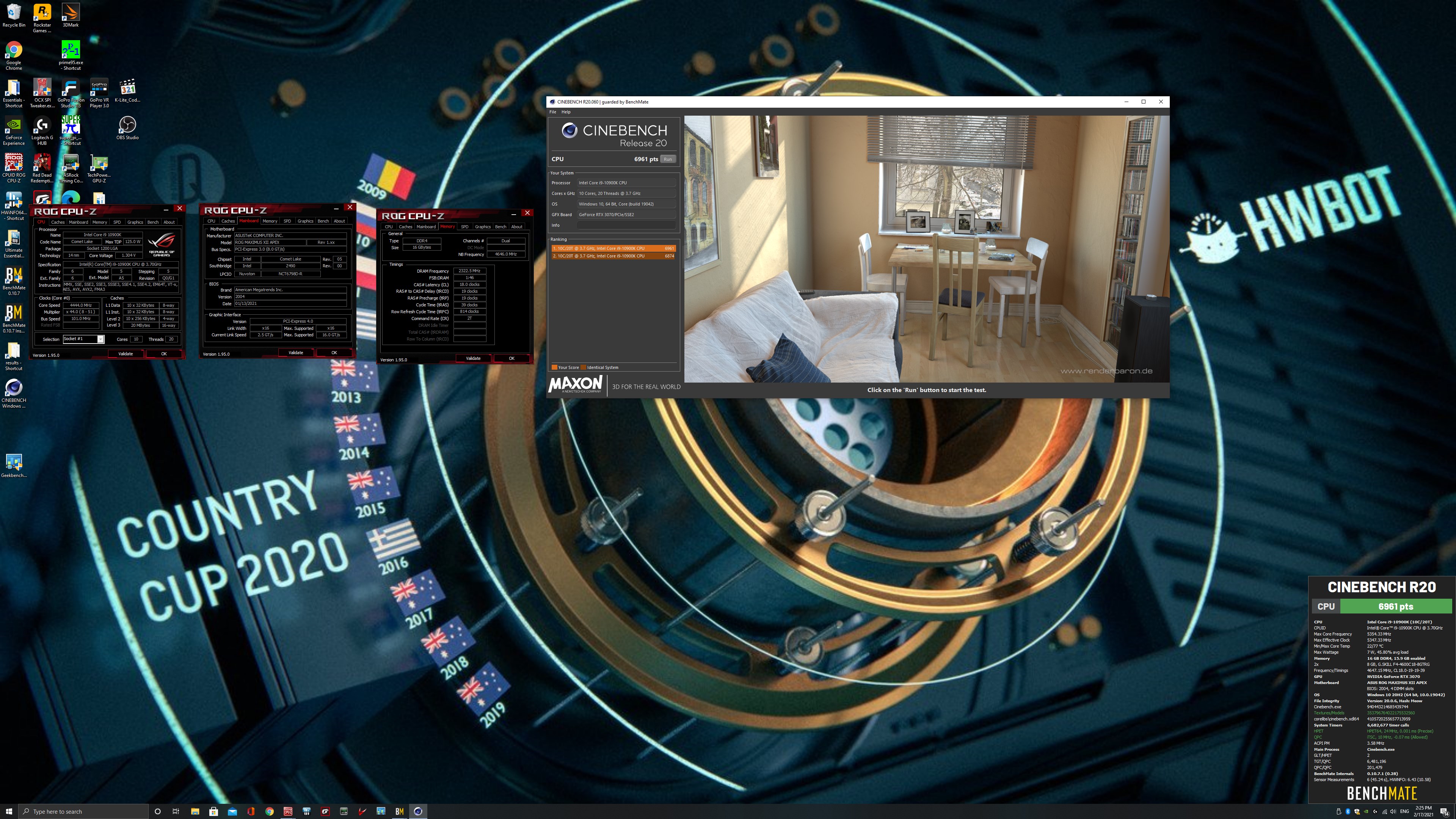
Task: Open Cortana circle in taskbar
Action: pyautogui.click(x=158, y=811)
